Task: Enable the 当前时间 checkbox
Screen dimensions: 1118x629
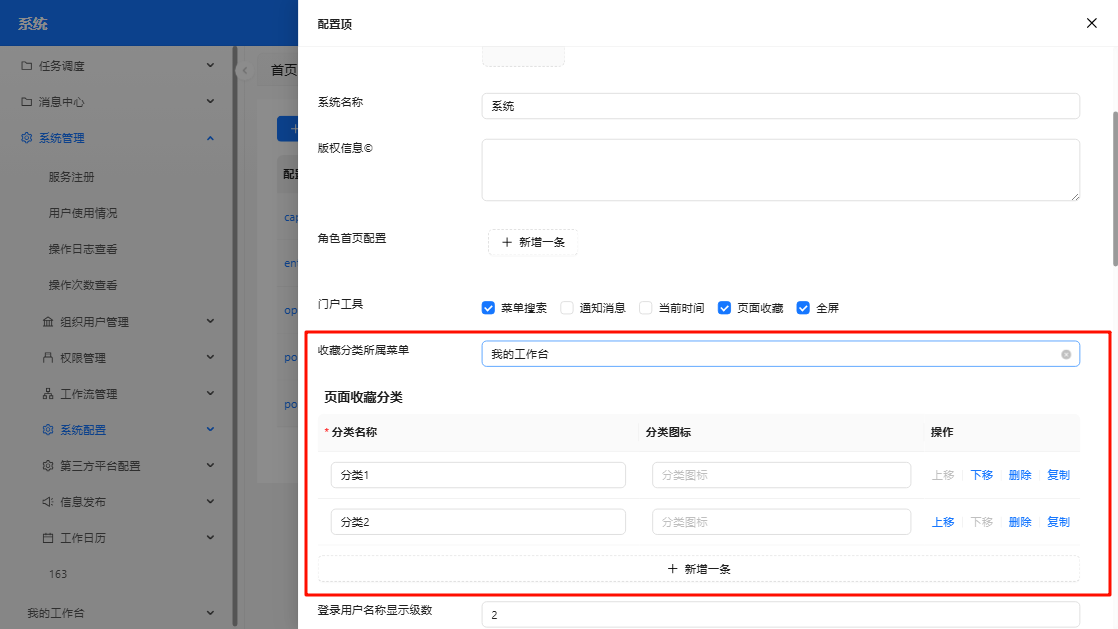Action: (645, 308)
